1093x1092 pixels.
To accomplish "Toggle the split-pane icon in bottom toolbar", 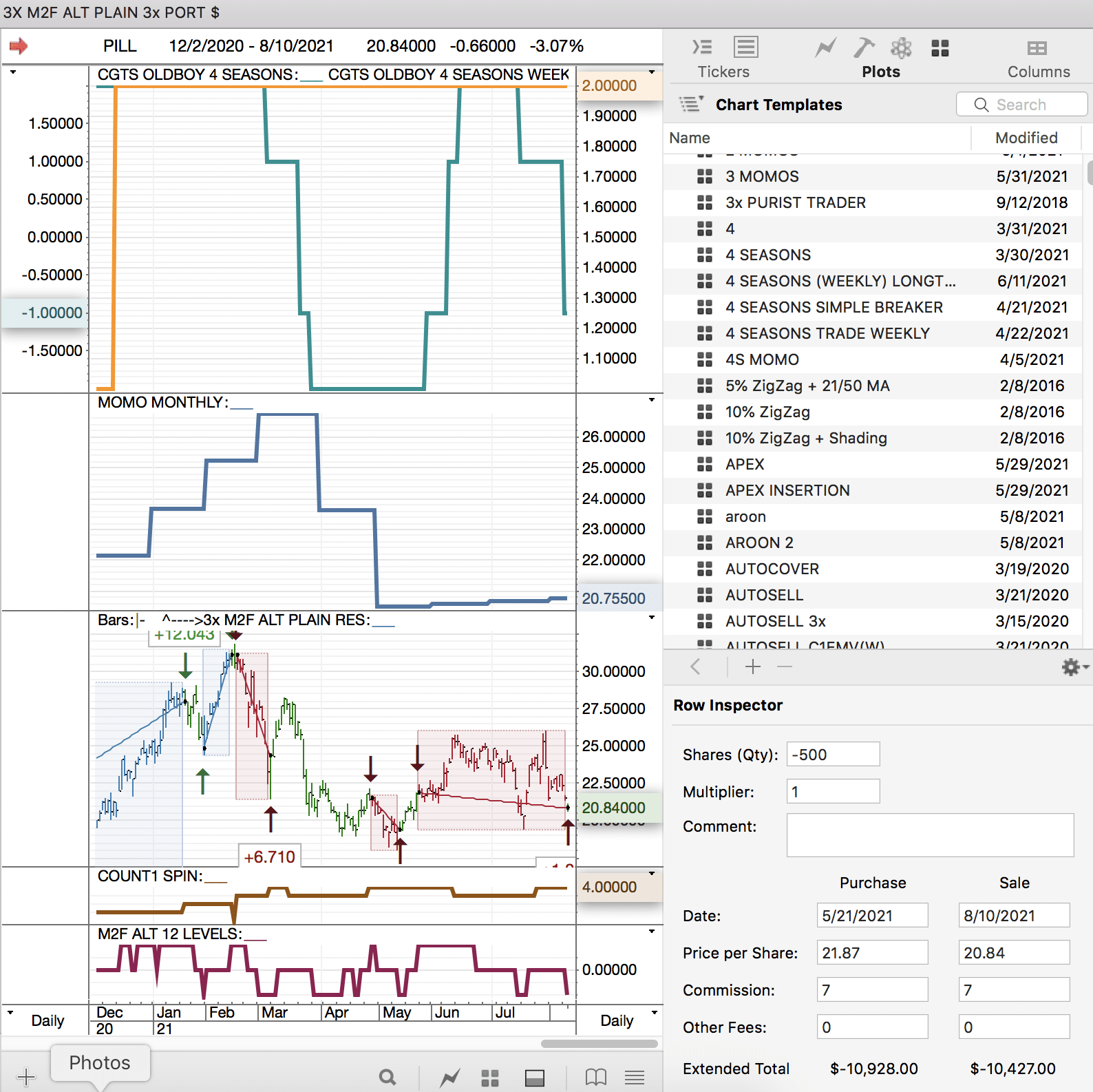I will (x=534, y=1077).
